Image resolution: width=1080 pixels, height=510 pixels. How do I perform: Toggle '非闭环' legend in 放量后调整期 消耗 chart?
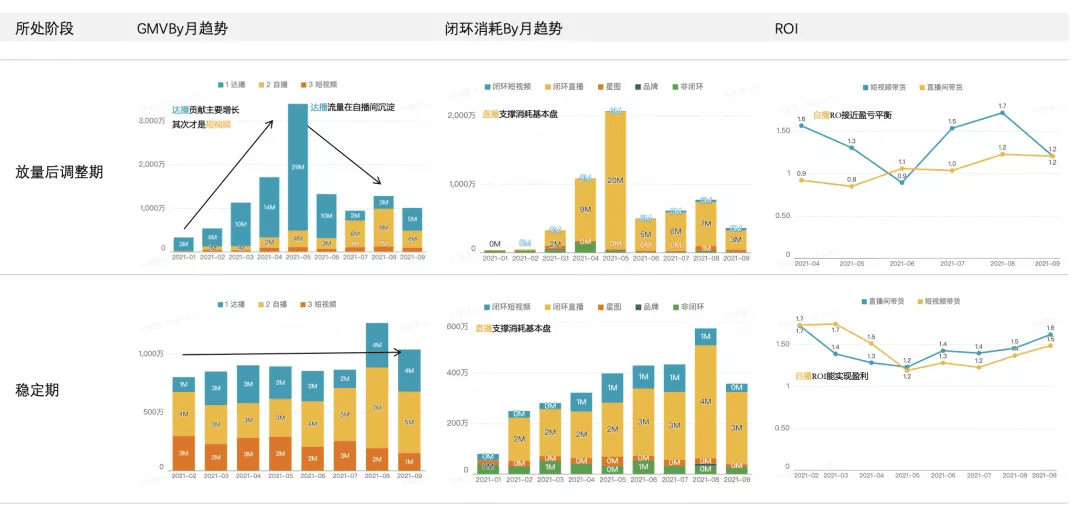point(687,87)
